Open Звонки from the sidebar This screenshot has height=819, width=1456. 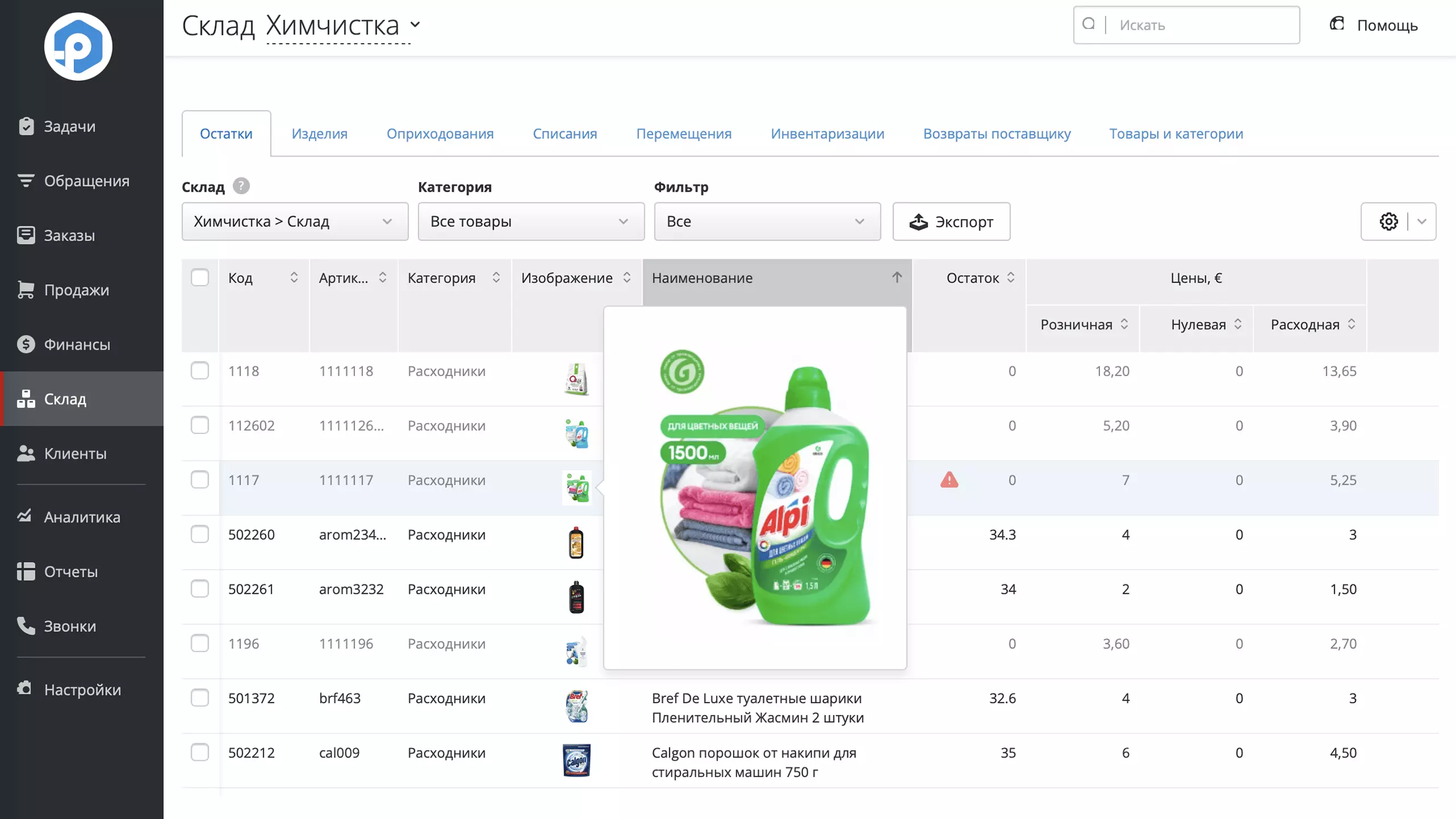pos(82,626)
